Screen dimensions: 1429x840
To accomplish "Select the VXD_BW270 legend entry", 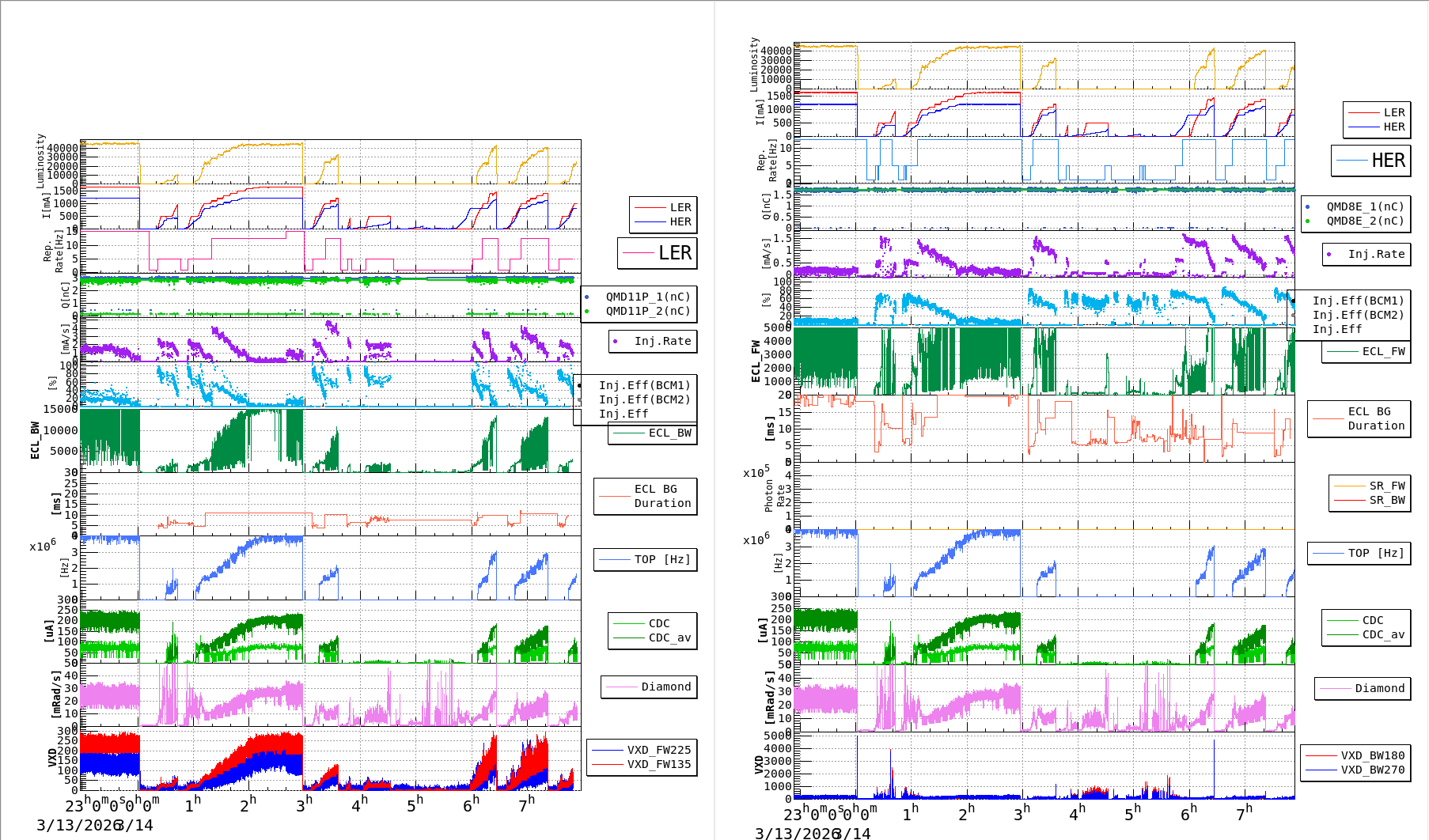I will [x=1355, y=770].
